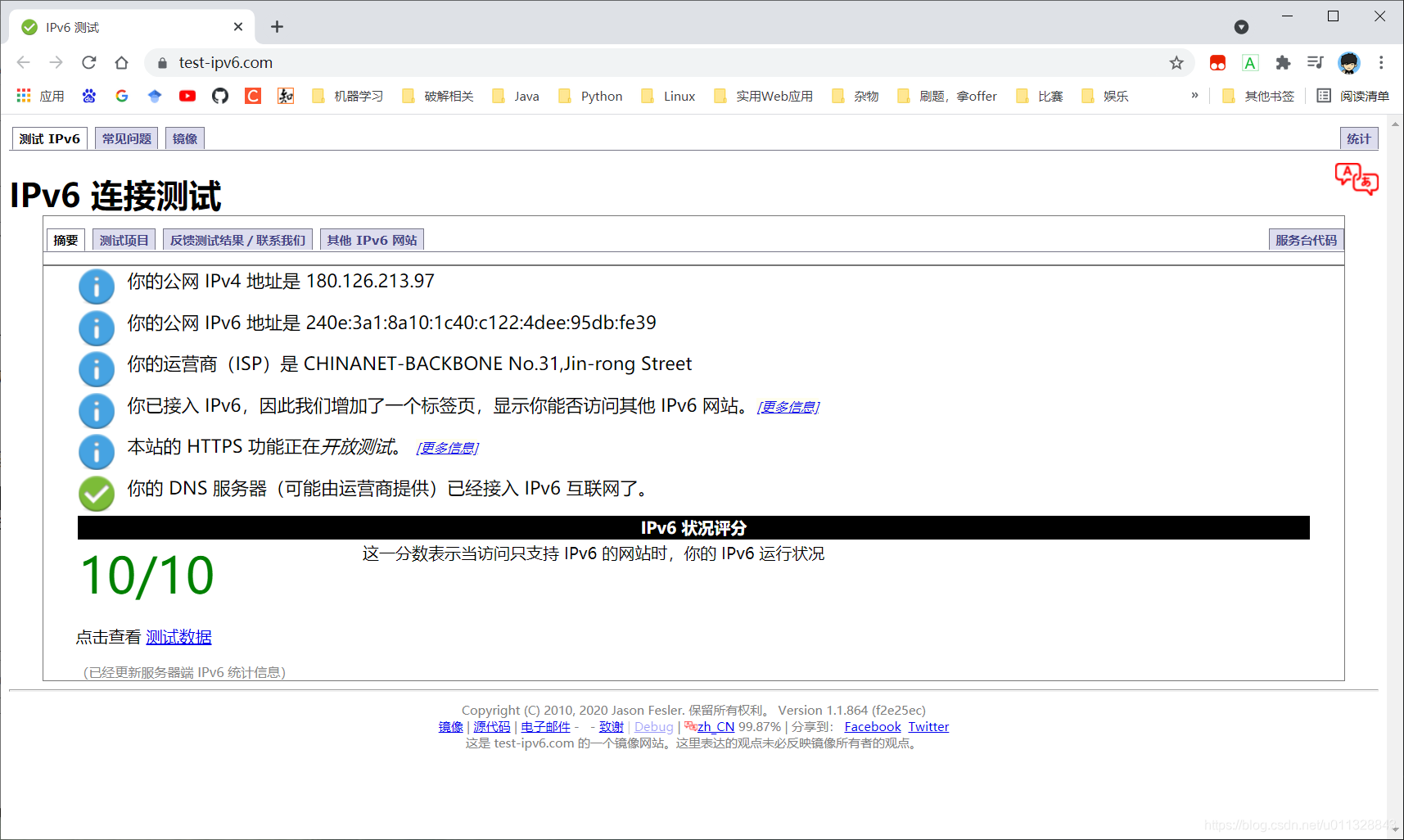This screenshot has width=1404, height=840.
Task: Open the Chrome three-dot menu
Action: click(x=1381, y=62)
